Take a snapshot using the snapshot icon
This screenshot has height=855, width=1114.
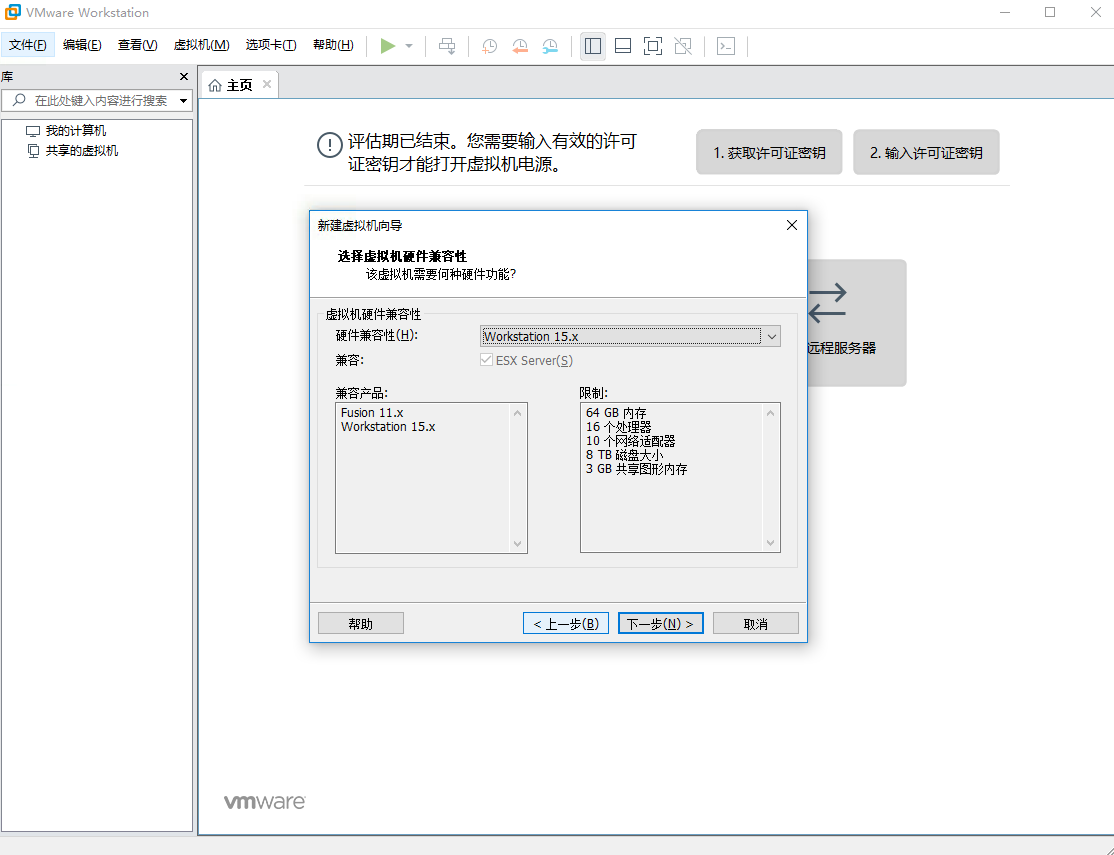coord(489,45)
